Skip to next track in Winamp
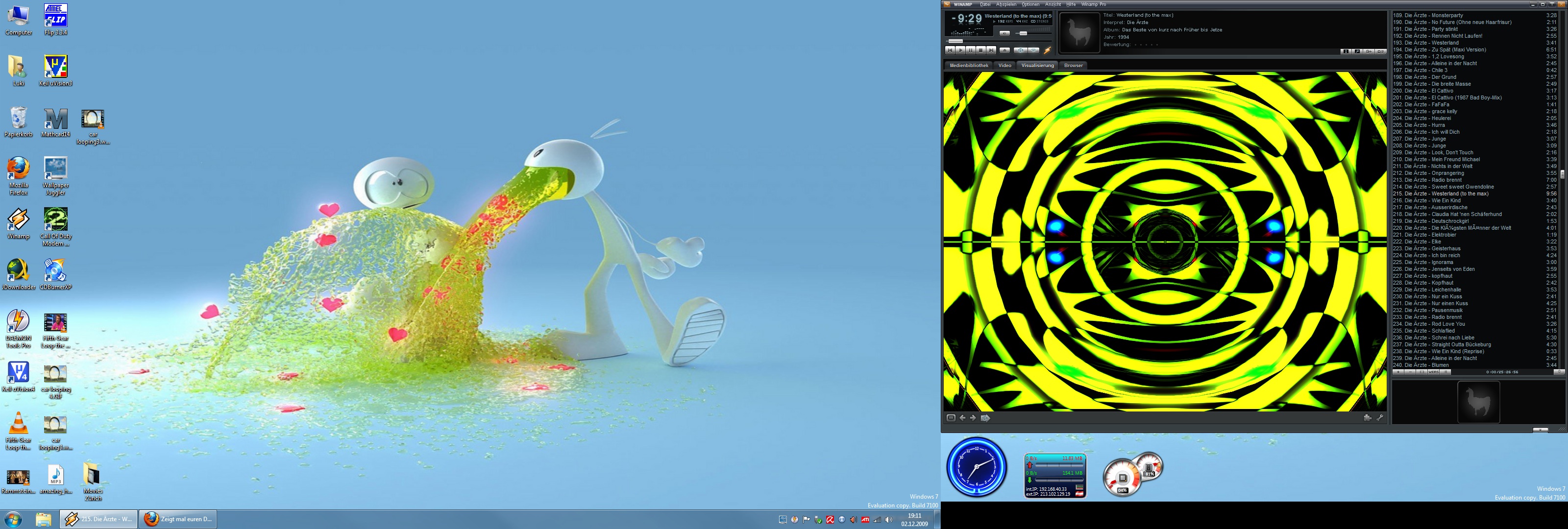The image size is (1568, 529). tap(992, 50)
